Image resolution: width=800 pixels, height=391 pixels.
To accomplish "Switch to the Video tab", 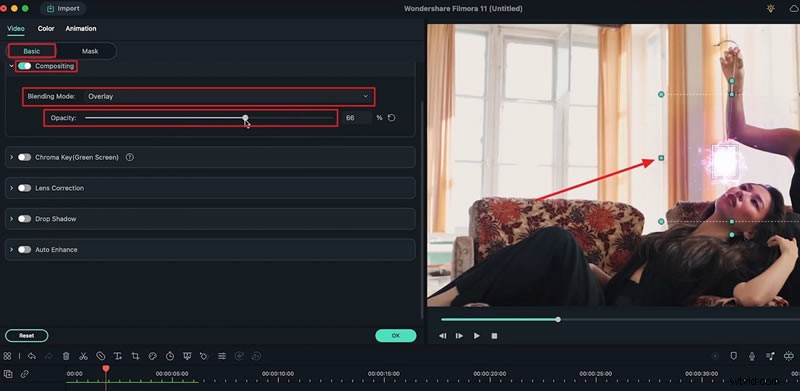I will click(16, 29).
